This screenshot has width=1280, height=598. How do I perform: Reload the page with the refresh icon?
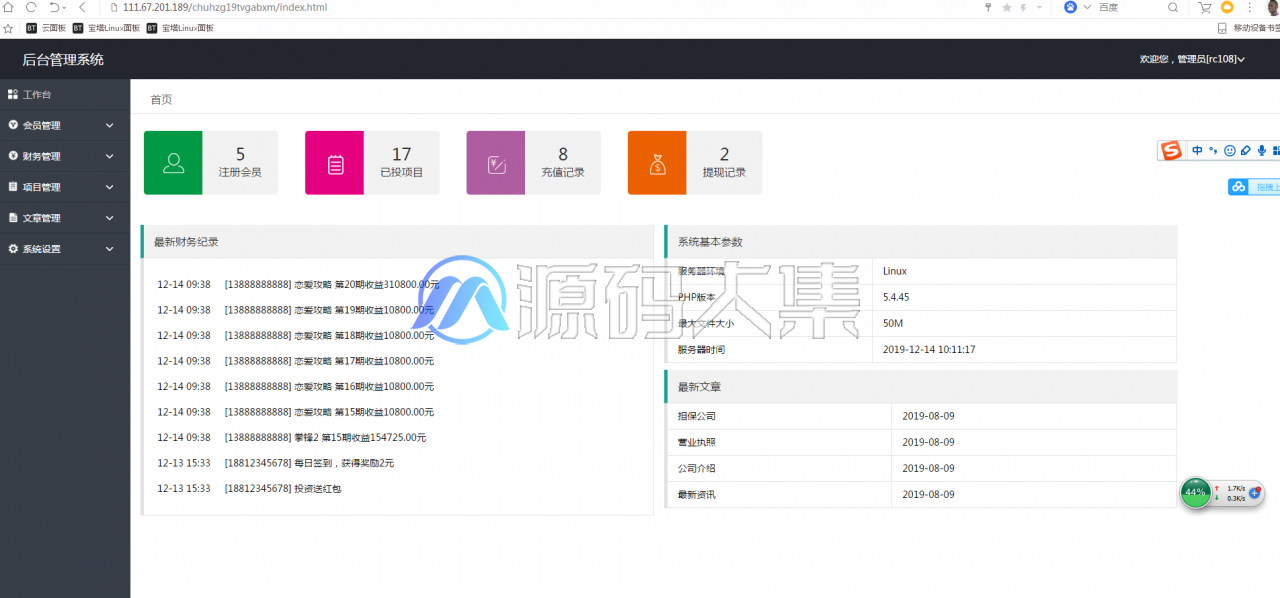pyautogui.click(x=31, y=7)
